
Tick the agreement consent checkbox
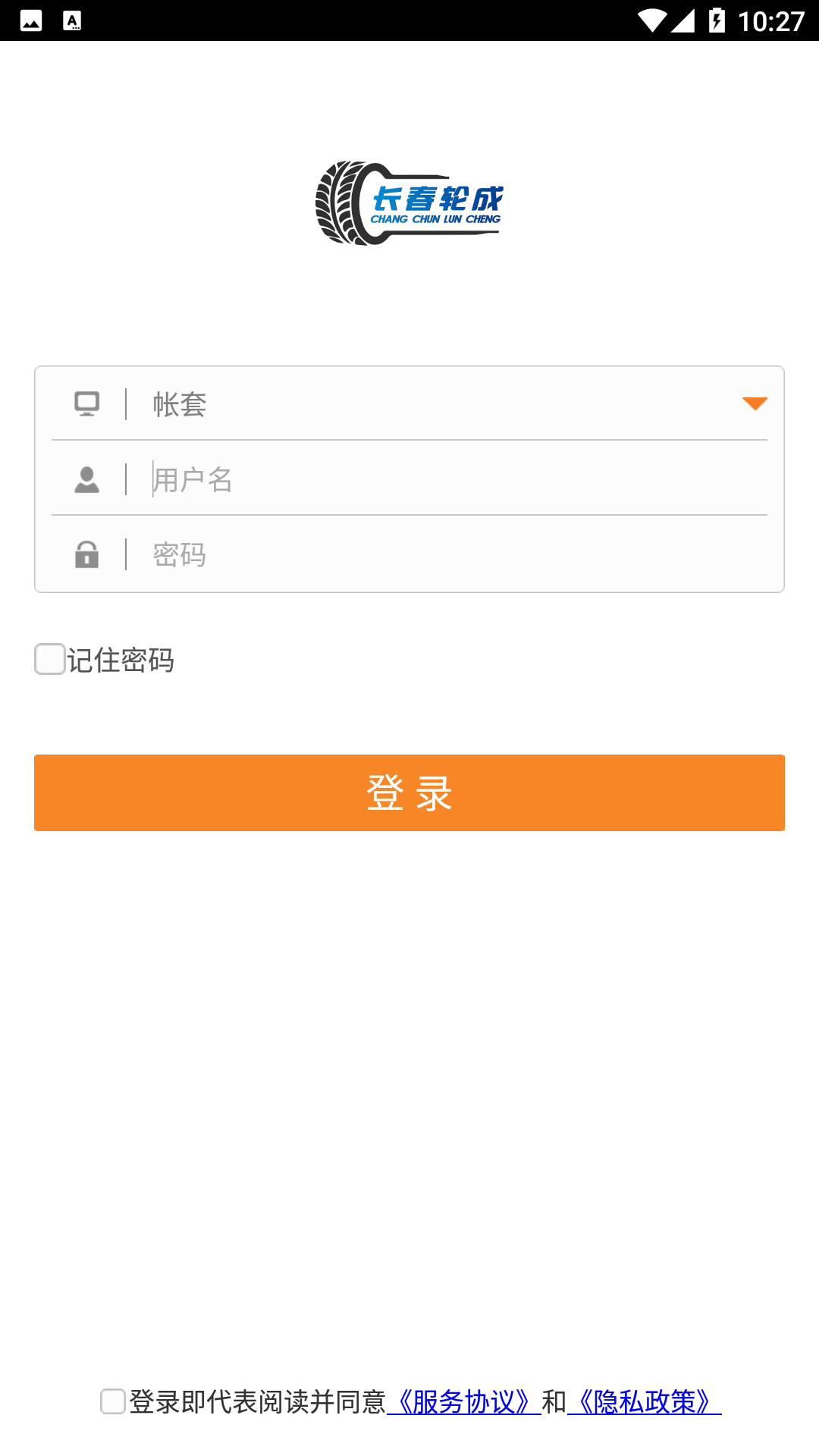pos(113,1401)
